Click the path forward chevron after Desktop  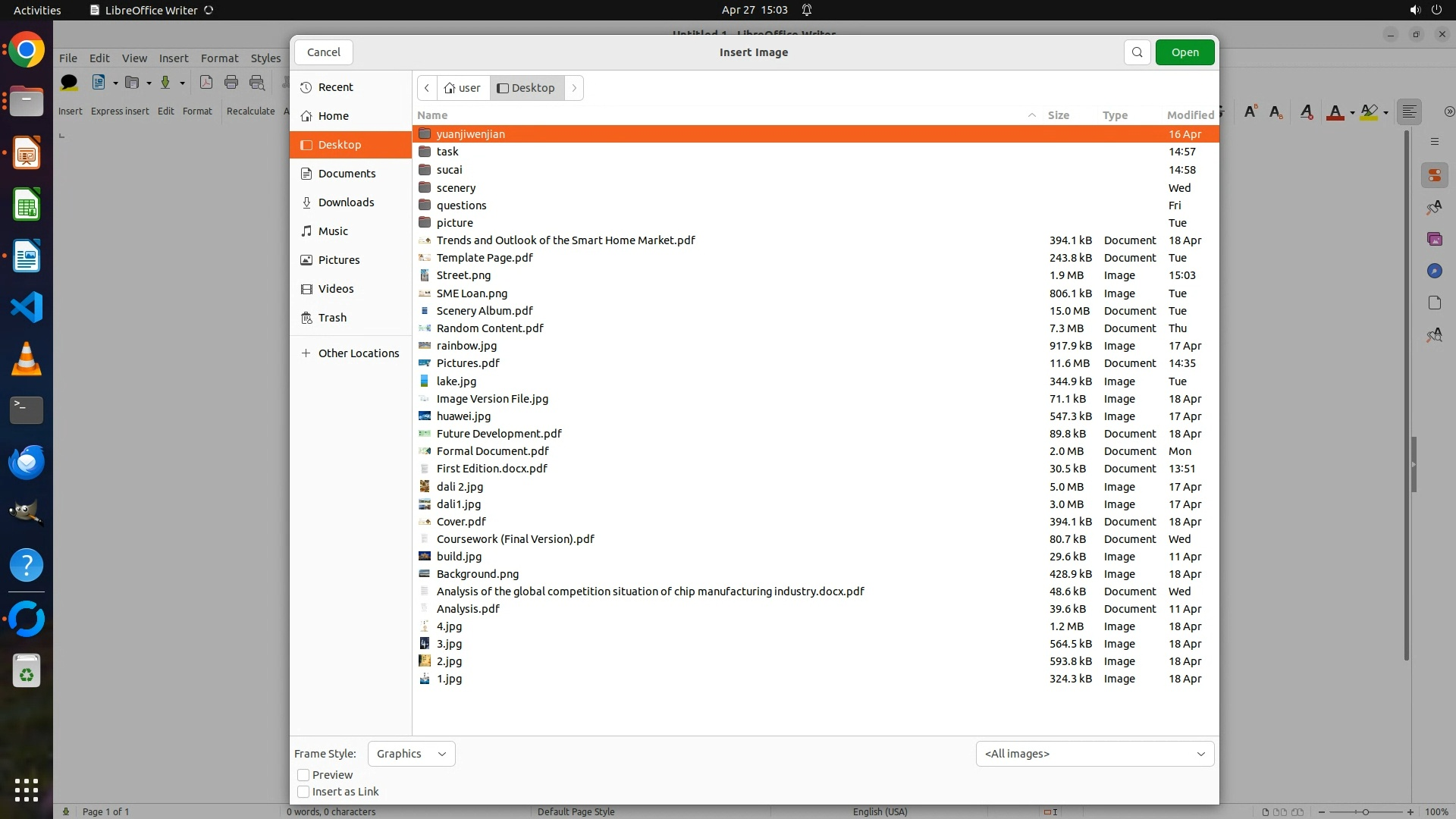(574, 88)
